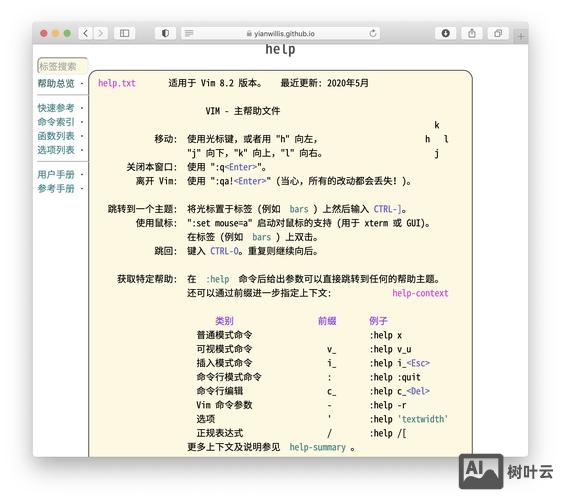Click bars link in 跳转到一个主题 line
561x500 pixels.
[x=299, y=209]
